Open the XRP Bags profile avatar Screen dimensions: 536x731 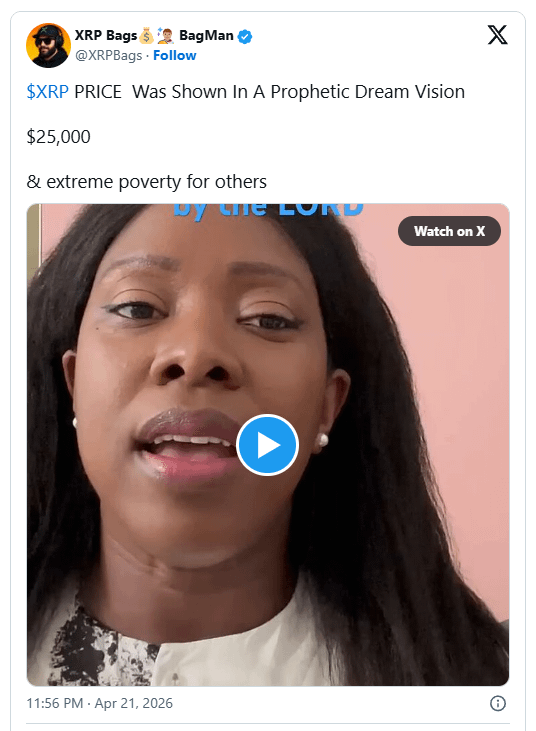point(48,45)
